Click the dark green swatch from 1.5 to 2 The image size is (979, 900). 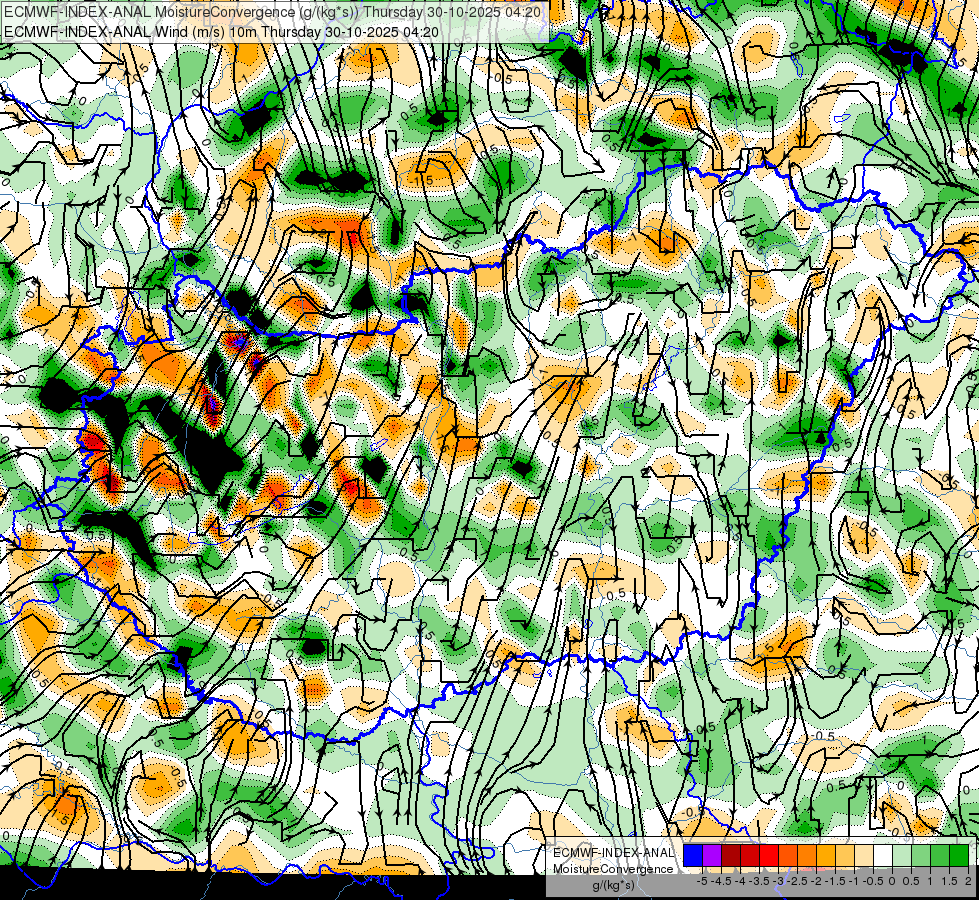(x=958, y=856)
